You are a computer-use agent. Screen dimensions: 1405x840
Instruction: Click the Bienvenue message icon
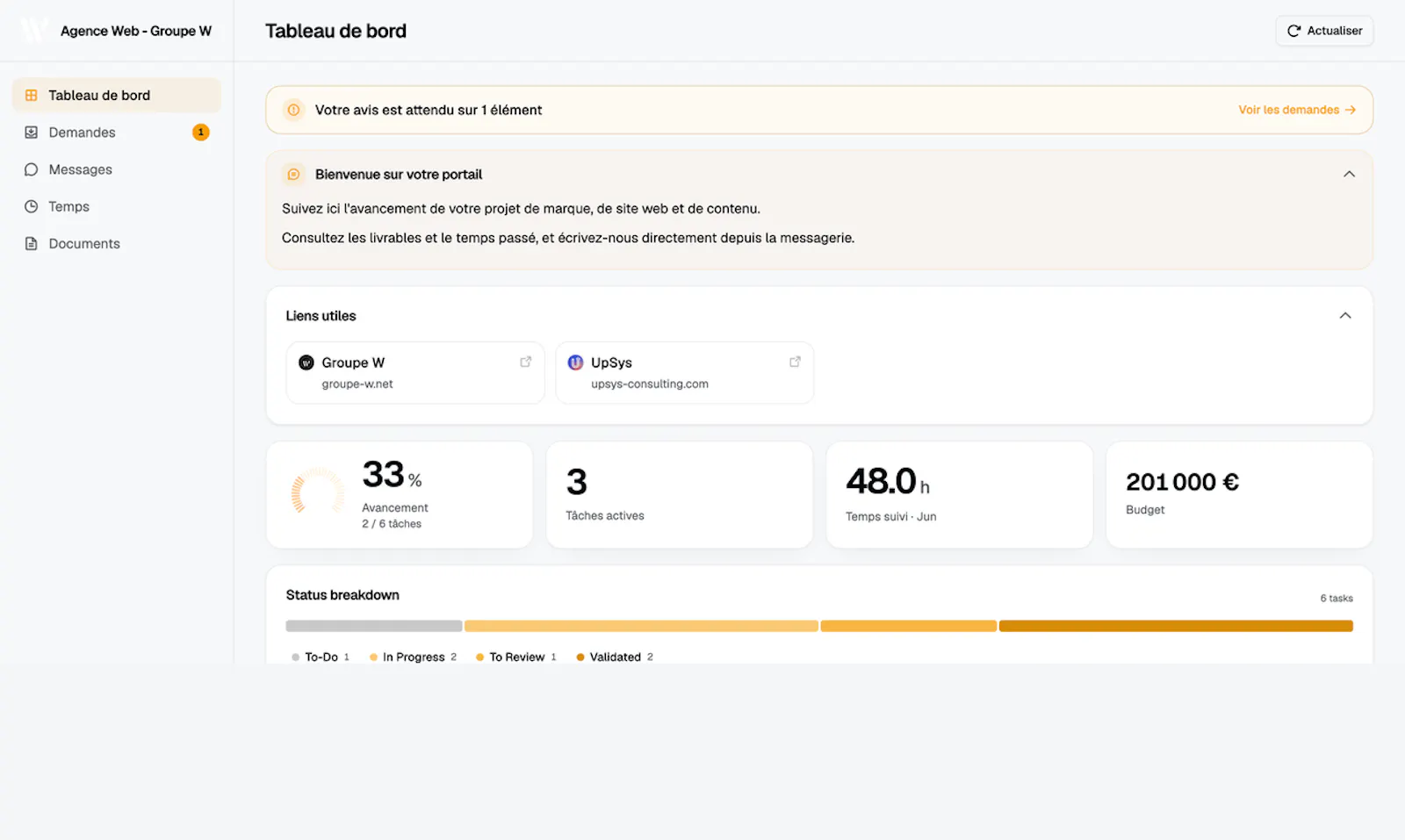pyautogui.click(x=294, y=175)
